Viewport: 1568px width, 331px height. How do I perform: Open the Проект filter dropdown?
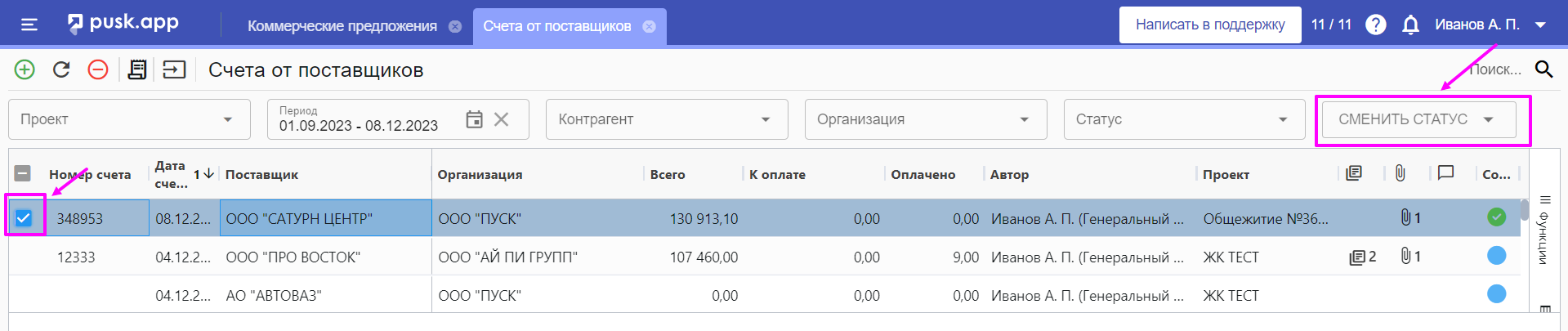(129, 119)
